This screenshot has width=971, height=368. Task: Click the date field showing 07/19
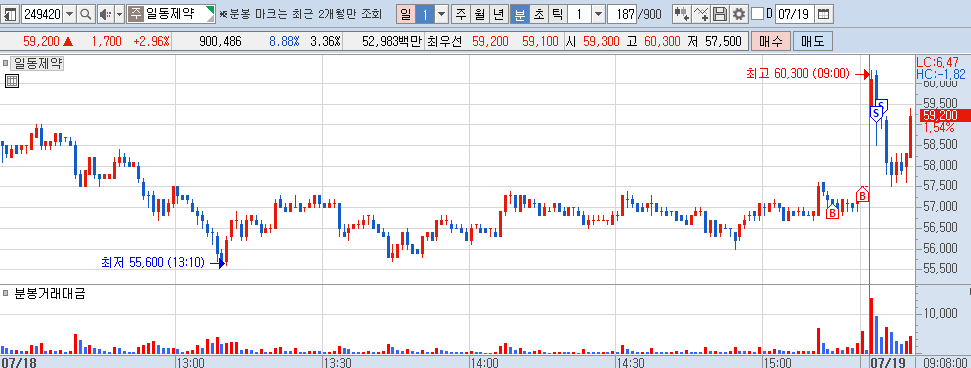pos(795,14)
